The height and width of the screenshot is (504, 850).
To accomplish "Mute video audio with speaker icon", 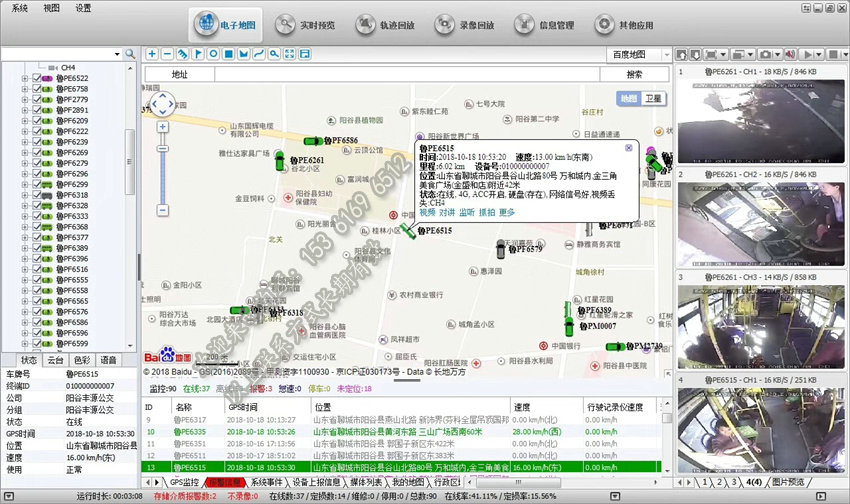I will point(791,53).
